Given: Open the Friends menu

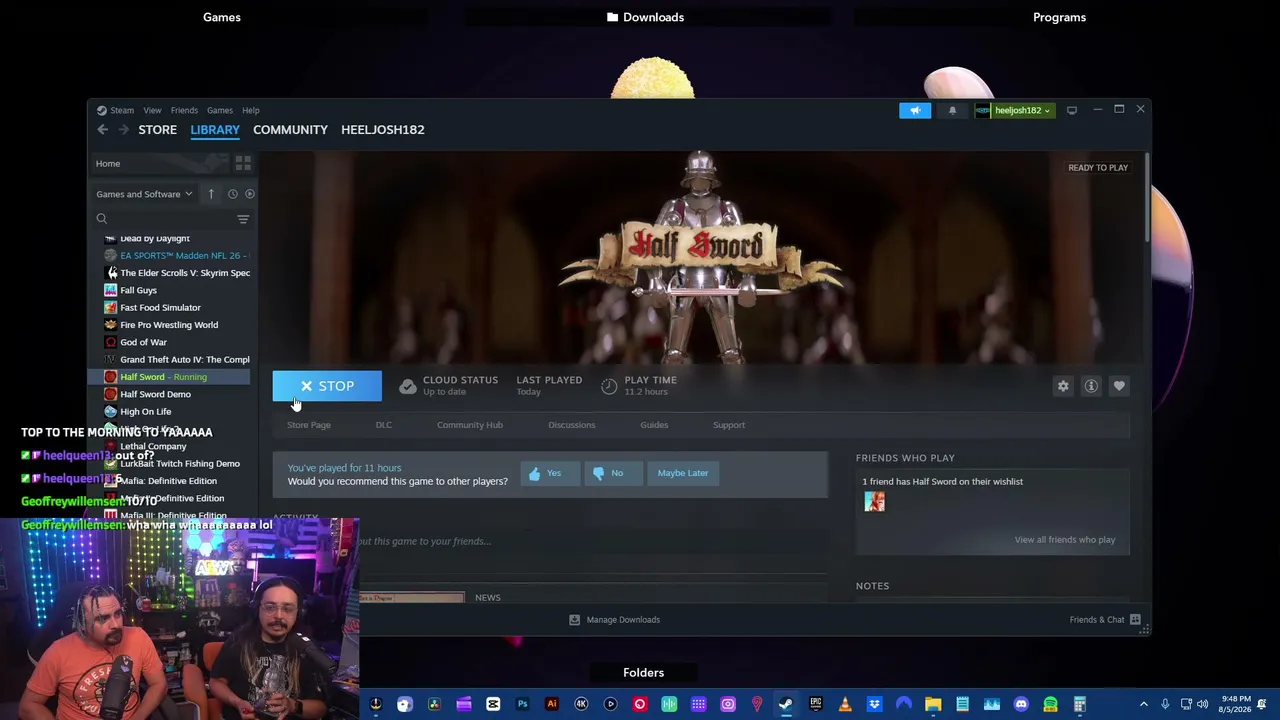Looking at the screenshot, I should [184, 111].
